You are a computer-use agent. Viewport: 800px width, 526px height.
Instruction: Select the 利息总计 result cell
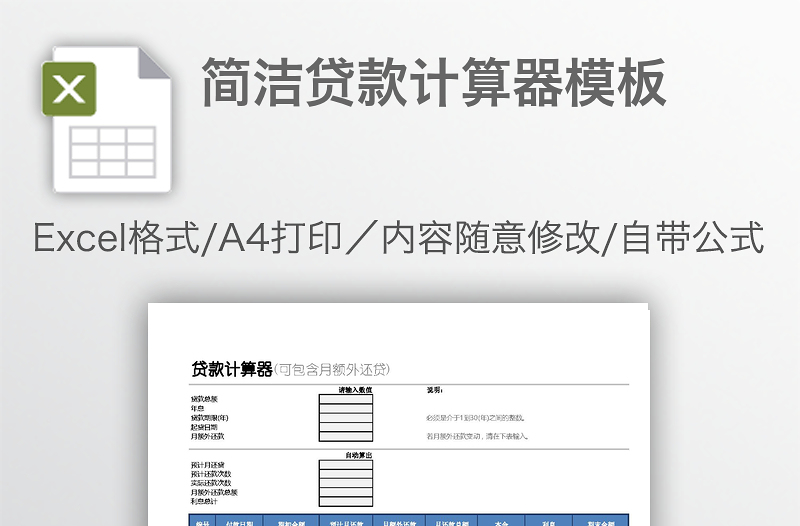[x=346, y=502]
